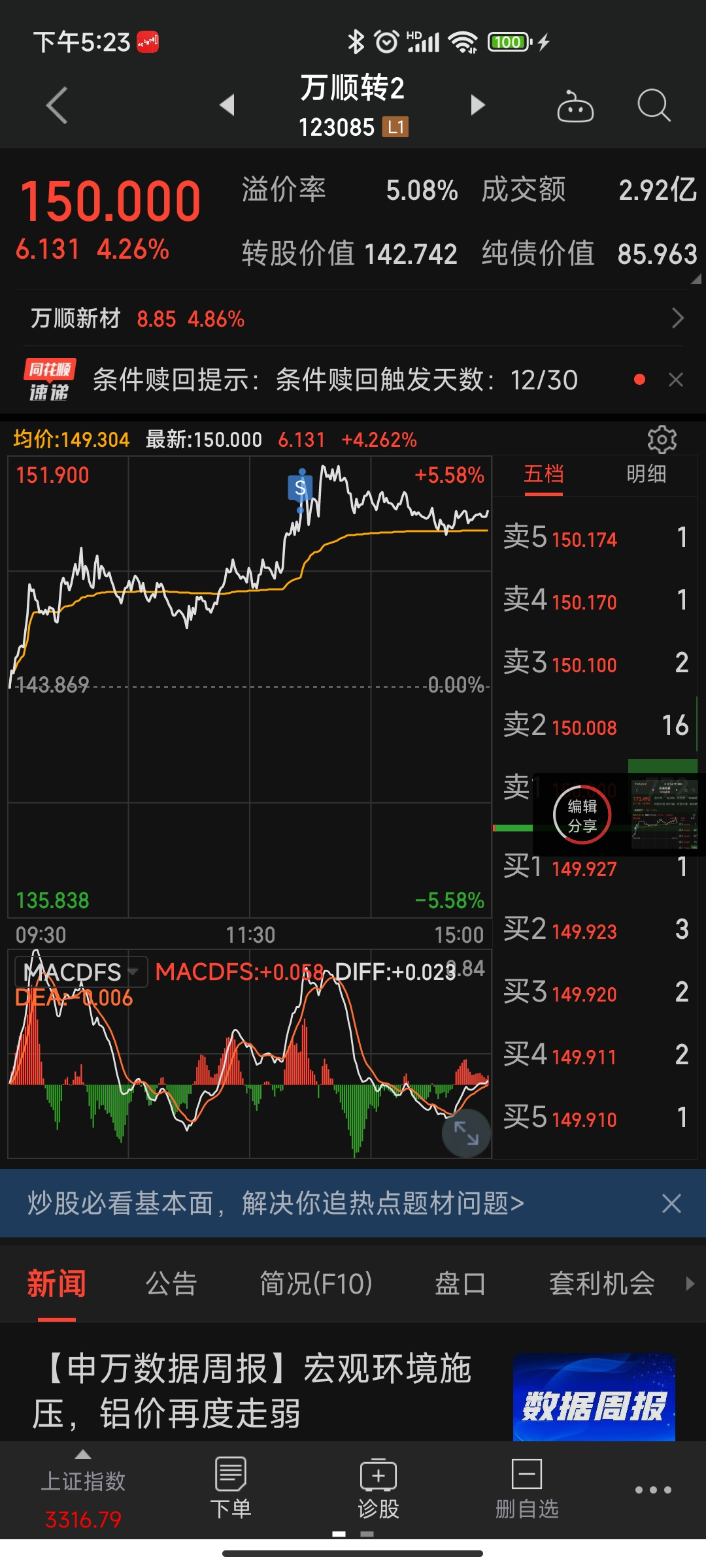Tap the fullscreen expand chart icon
The height and width of the screenshot is (1568, 706).
pyautogui.click(x=466, y=1132)
